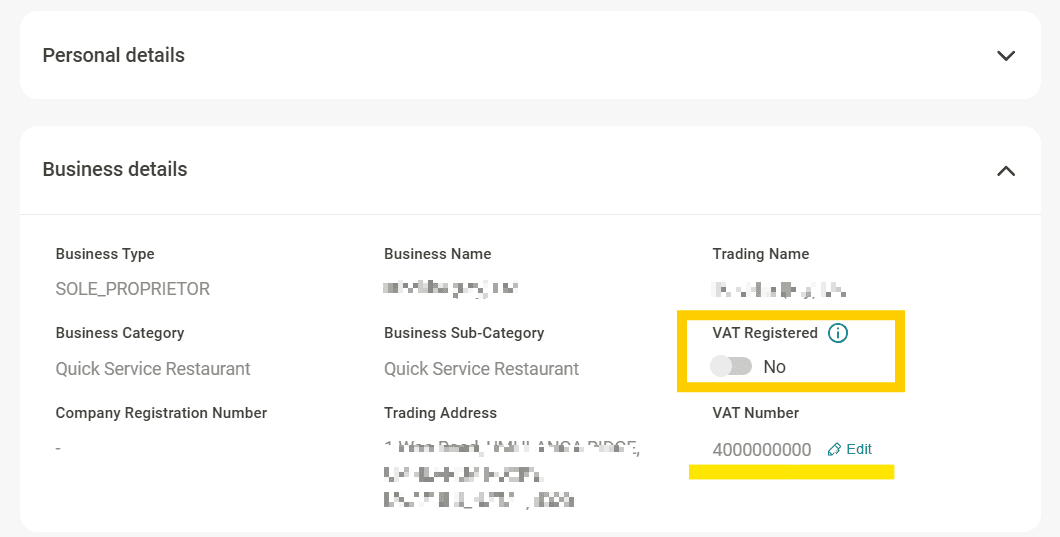The image size is (1060, 537).
Task: Click the 'No' label beside VAT switch
Action: click(775, 367)
